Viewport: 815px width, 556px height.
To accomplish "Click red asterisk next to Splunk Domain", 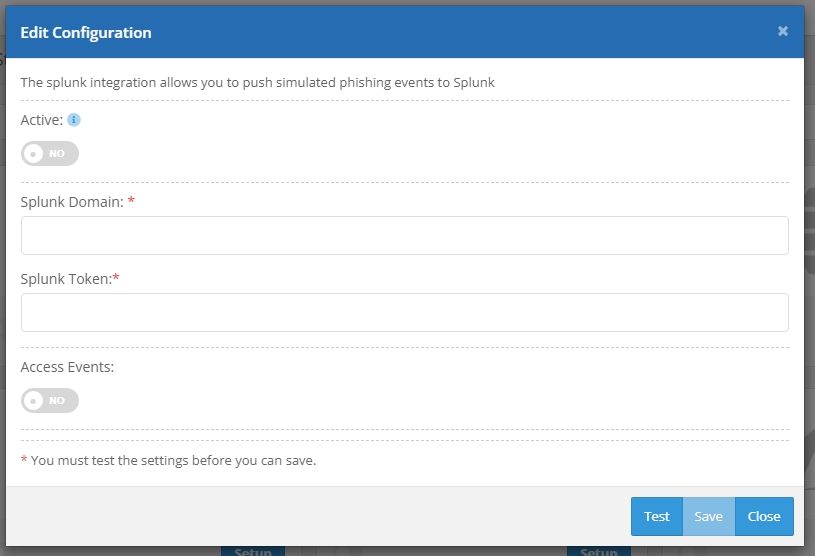I will coord(131,201).
